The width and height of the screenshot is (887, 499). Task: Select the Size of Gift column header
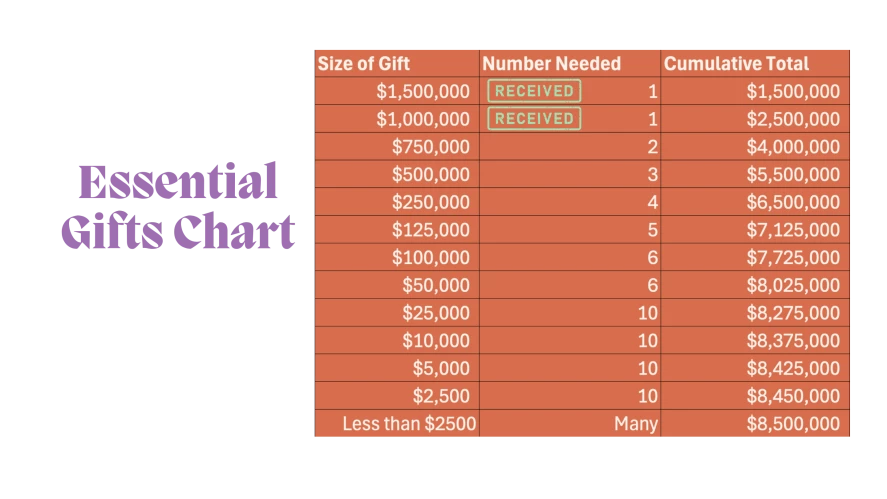364,63
